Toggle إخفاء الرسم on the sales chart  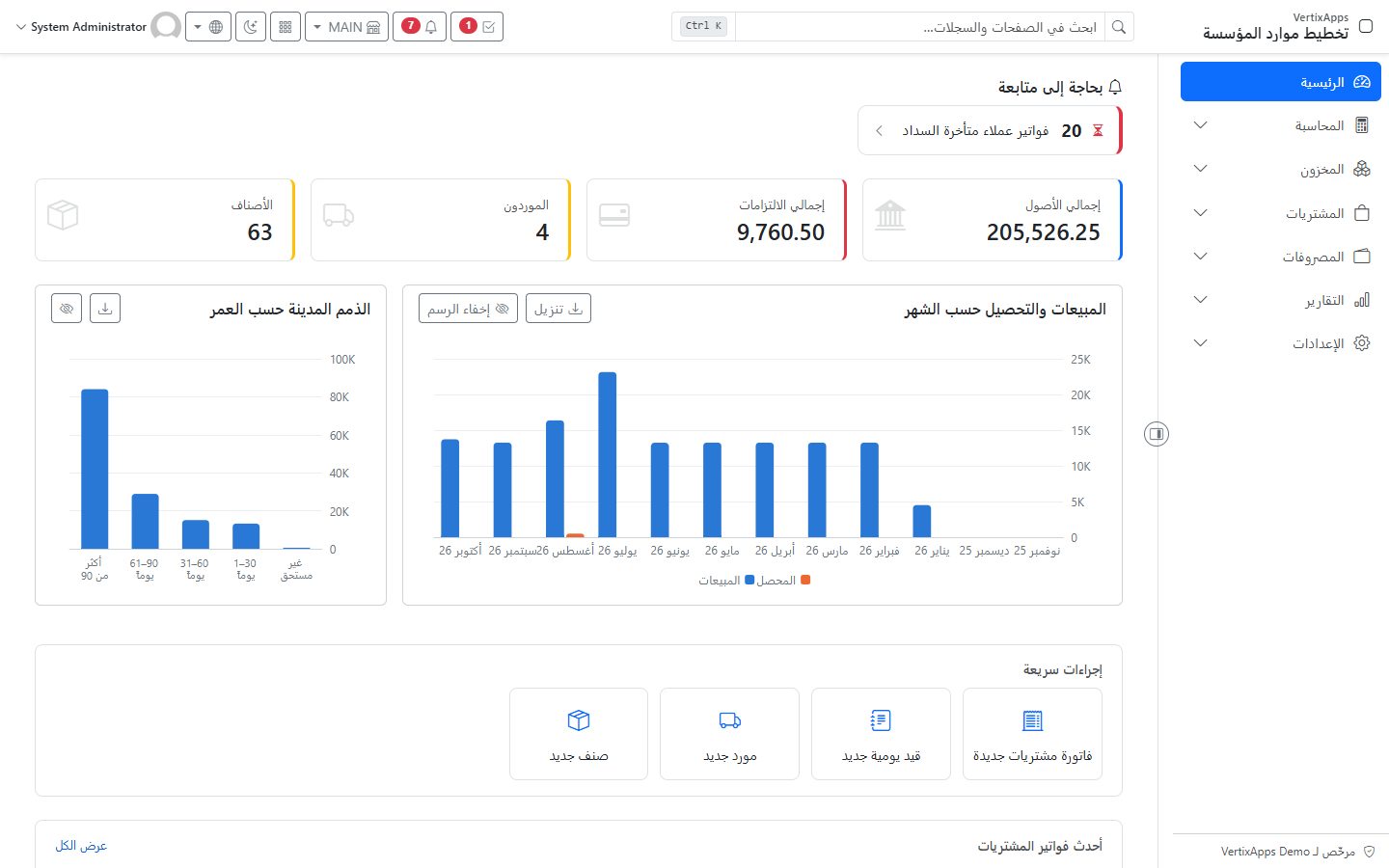coord(468,309)
